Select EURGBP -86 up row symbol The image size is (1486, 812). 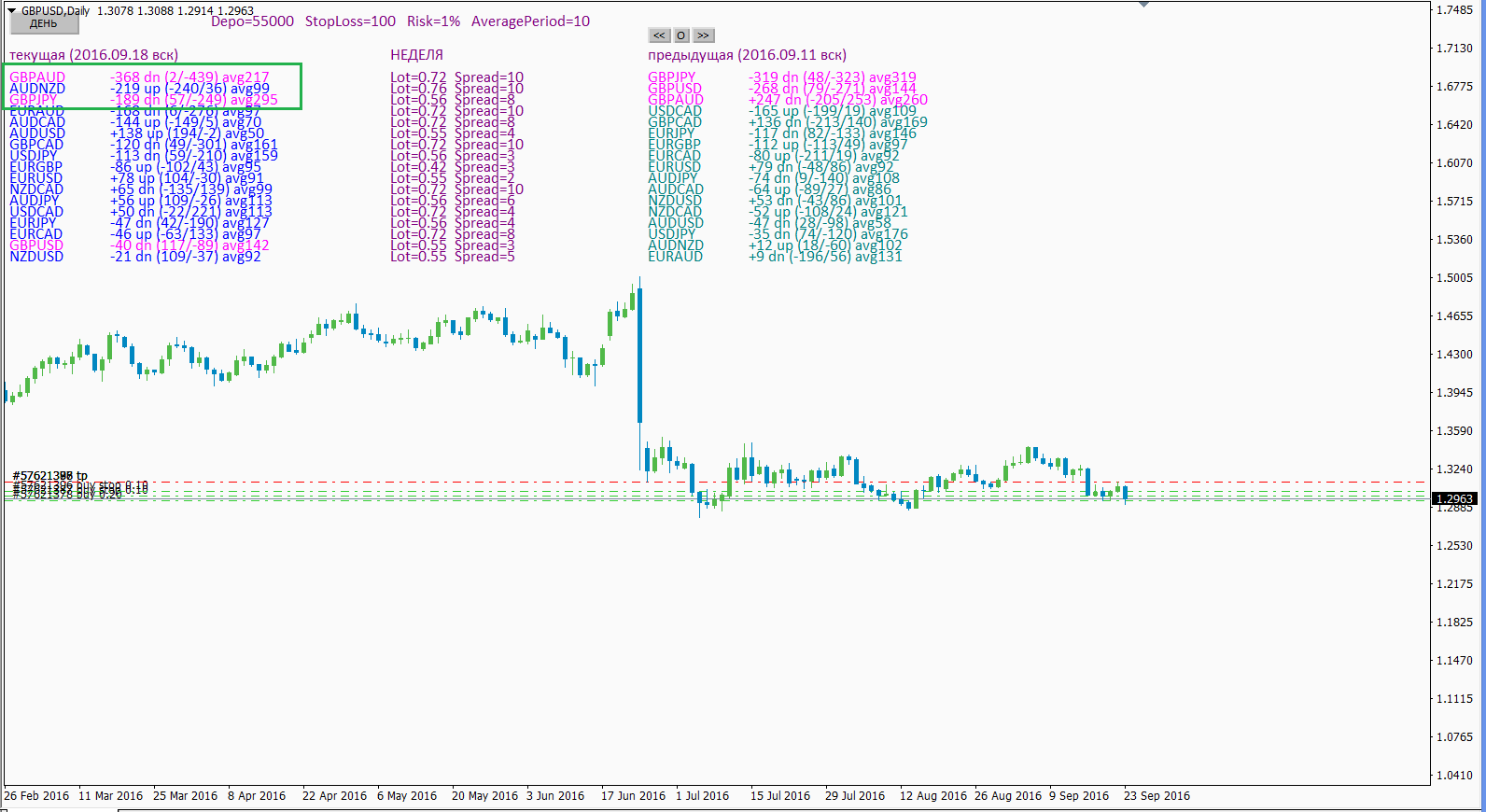35,167
